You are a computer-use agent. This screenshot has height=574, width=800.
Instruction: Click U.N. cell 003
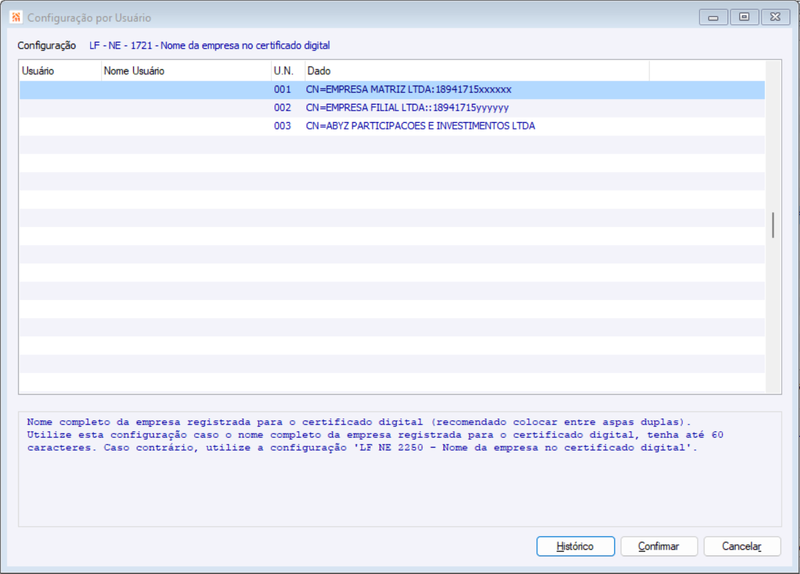click(x=282, y=126)
